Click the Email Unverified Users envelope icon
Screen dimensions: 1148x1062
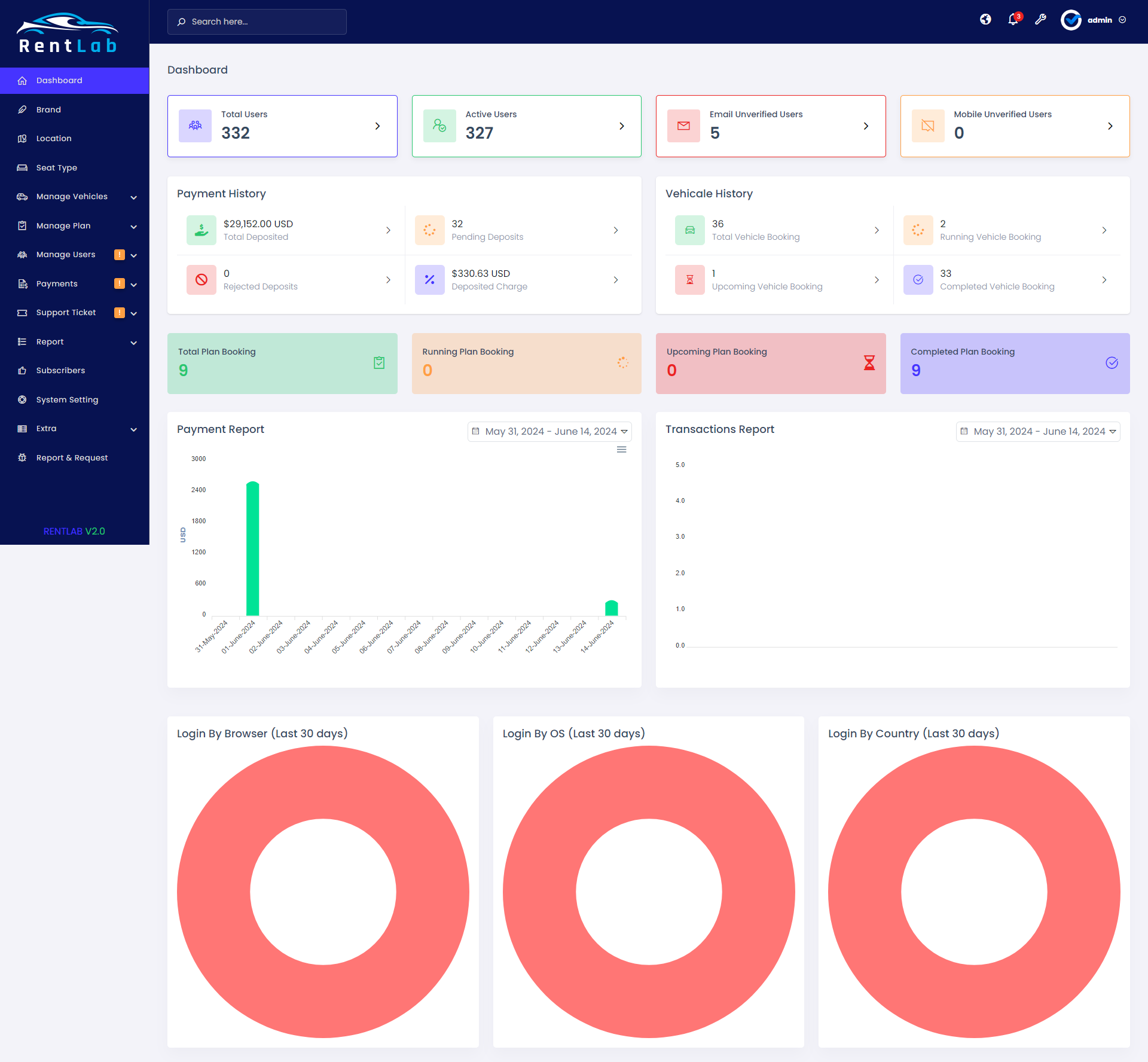coord(683,126)
